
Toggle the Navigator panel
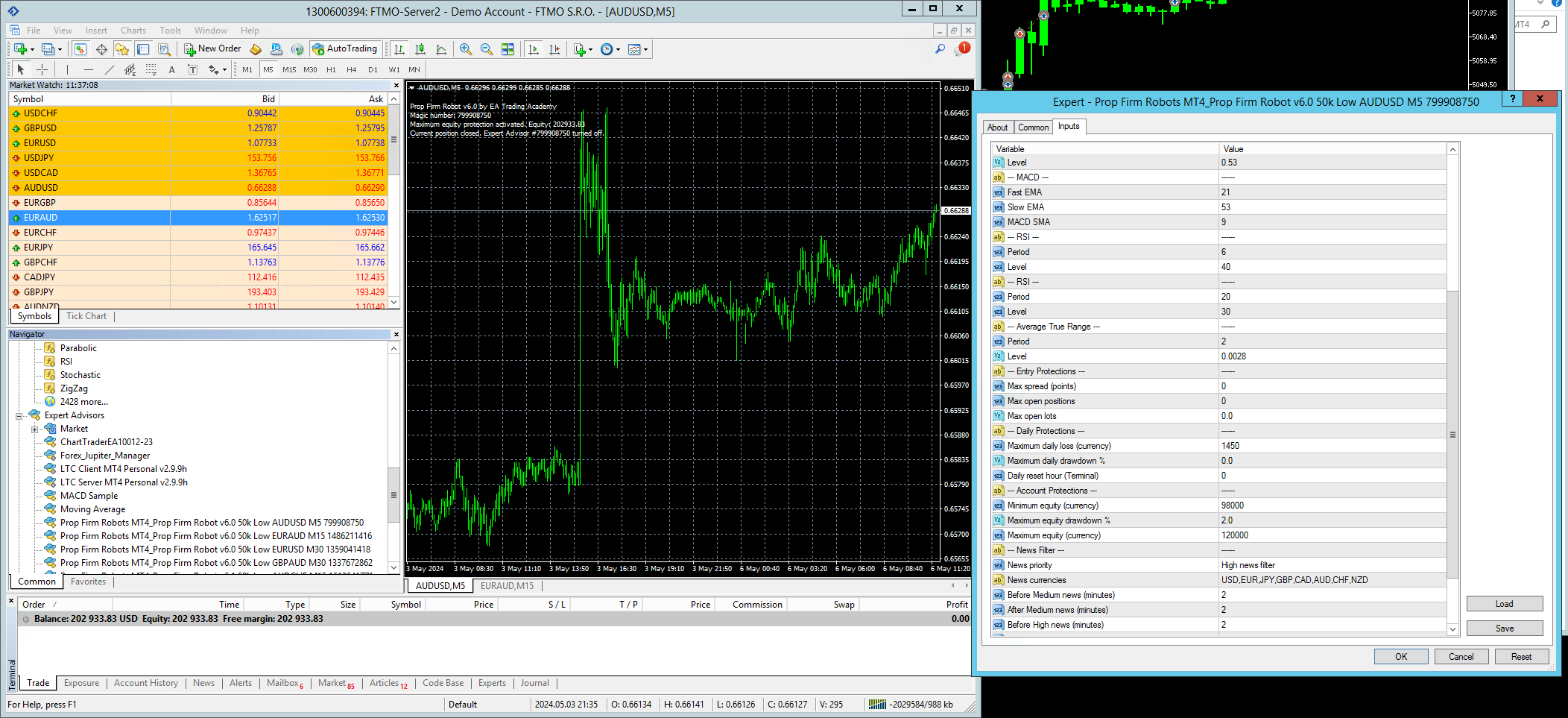122,49
